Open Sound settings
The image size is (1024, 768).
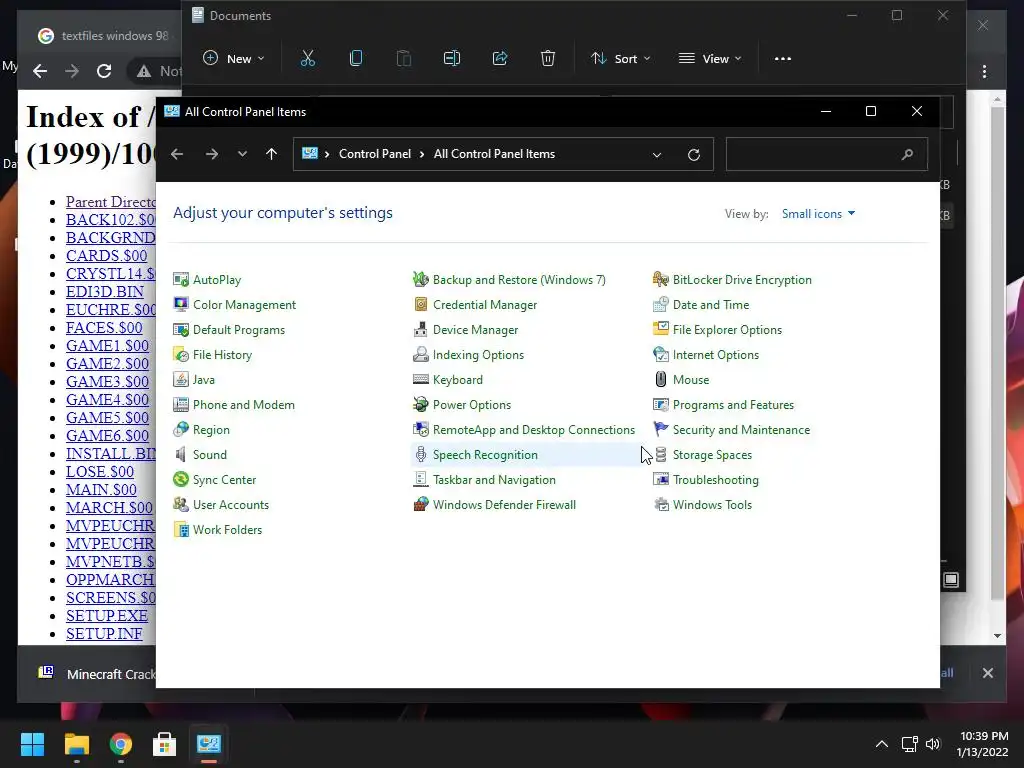click(200, 455)
